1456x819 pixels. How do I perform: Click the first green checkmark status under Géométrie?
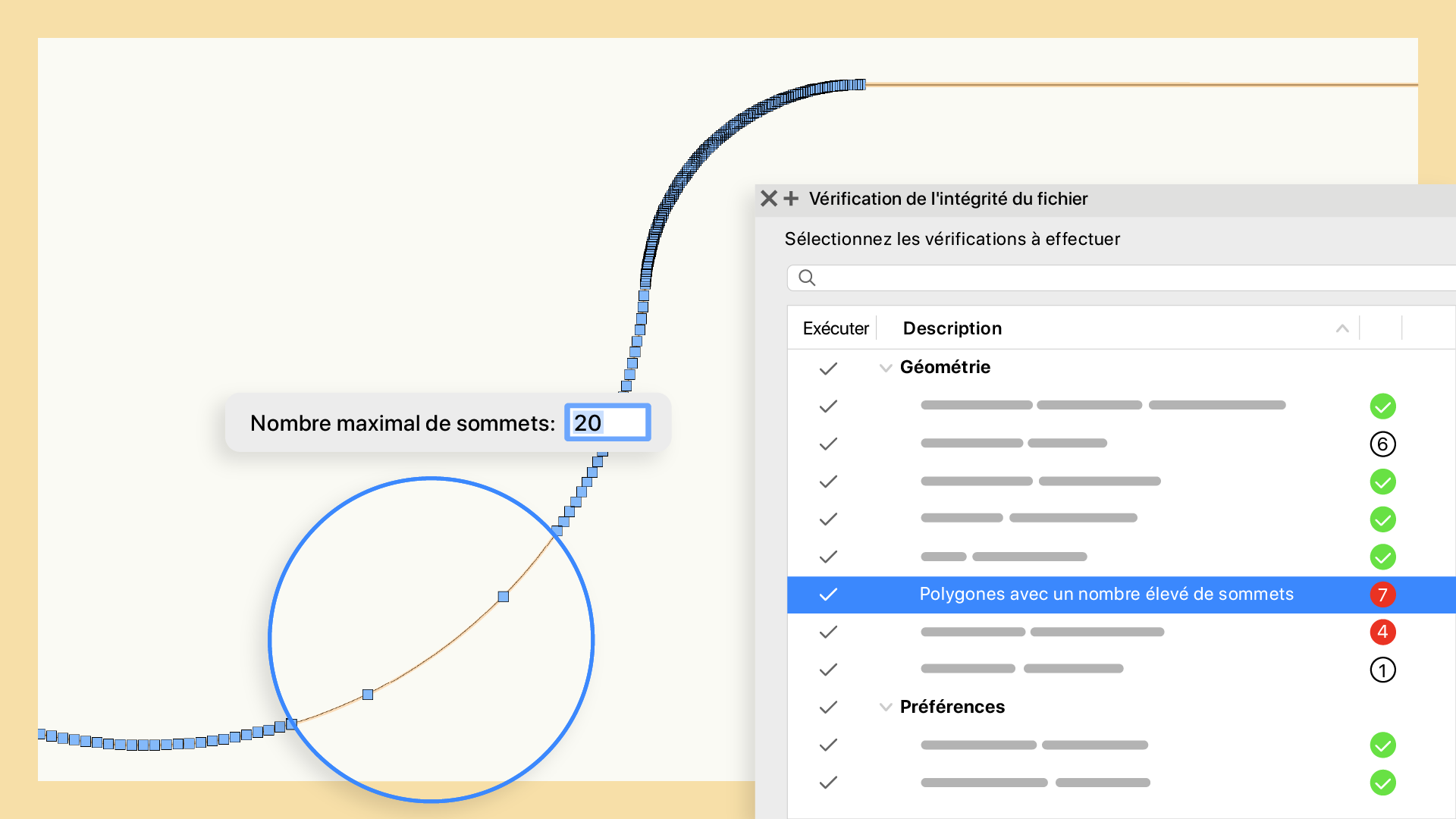[x=1382, y=406]
